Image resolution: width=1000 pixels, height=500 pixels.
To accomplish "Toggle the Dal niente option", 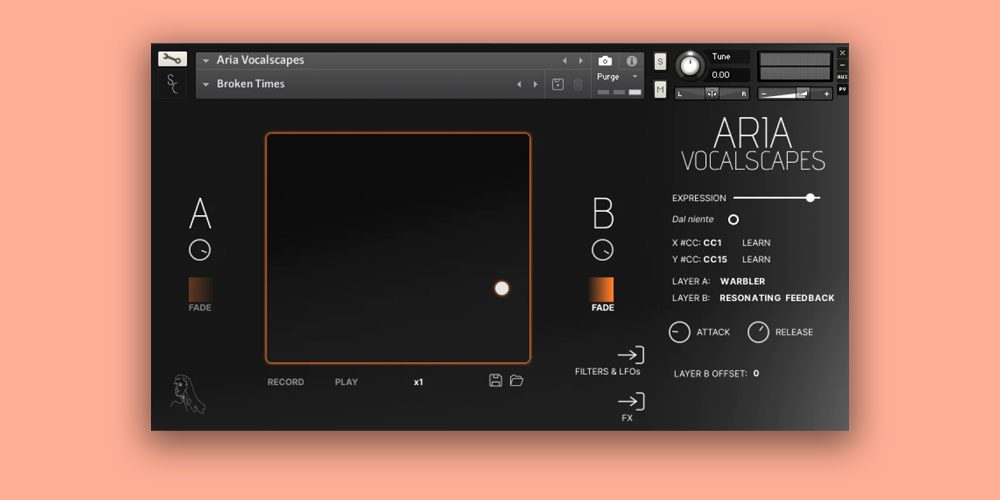I will (x=733, y=219).
